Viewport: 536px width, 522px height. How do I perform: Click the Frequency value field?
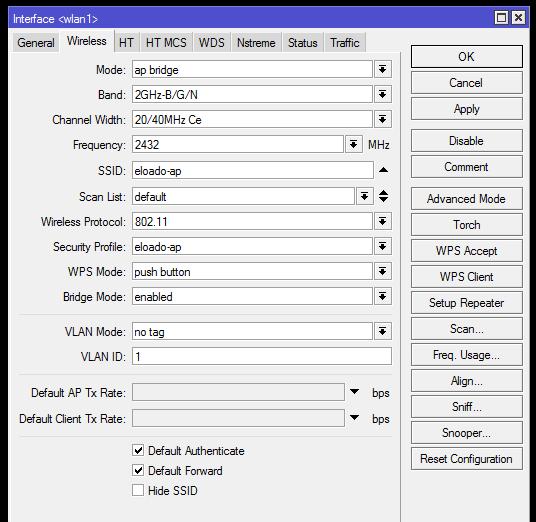tap(238, 144)
